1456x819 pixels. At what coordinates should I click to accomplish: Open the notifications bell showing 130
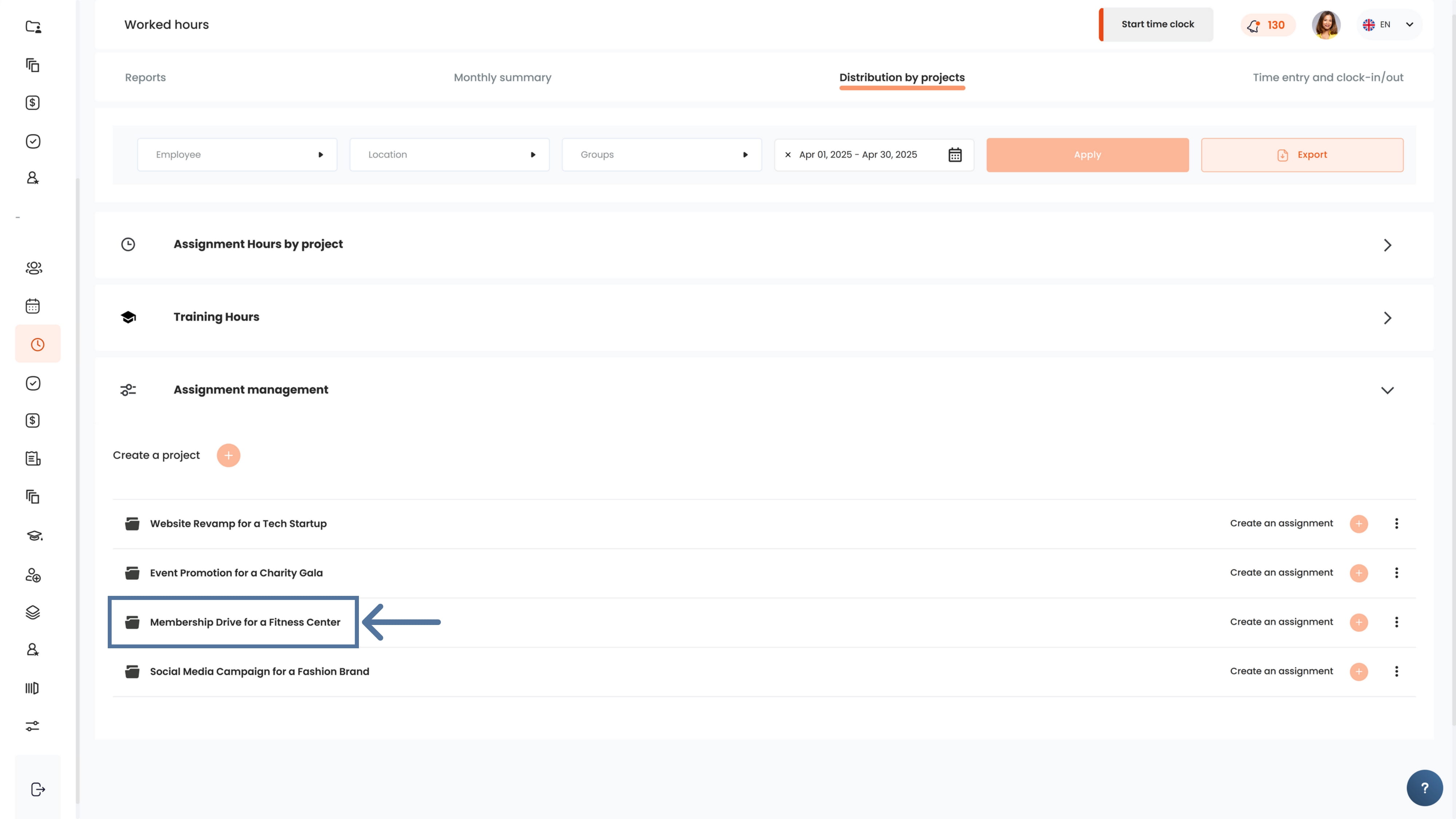[x=1267, y=25]
